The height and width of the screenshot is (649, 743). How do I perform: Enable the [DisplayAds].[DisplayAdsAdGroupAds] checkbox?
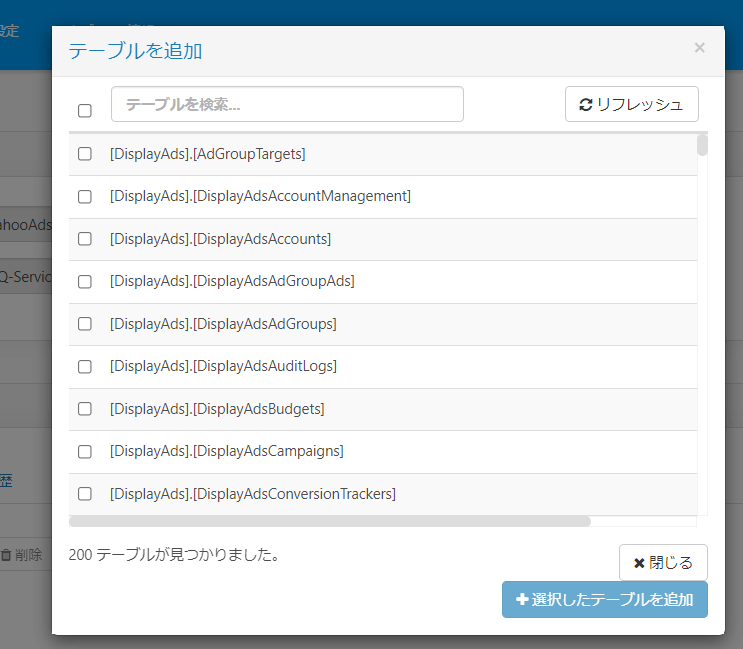85,281
